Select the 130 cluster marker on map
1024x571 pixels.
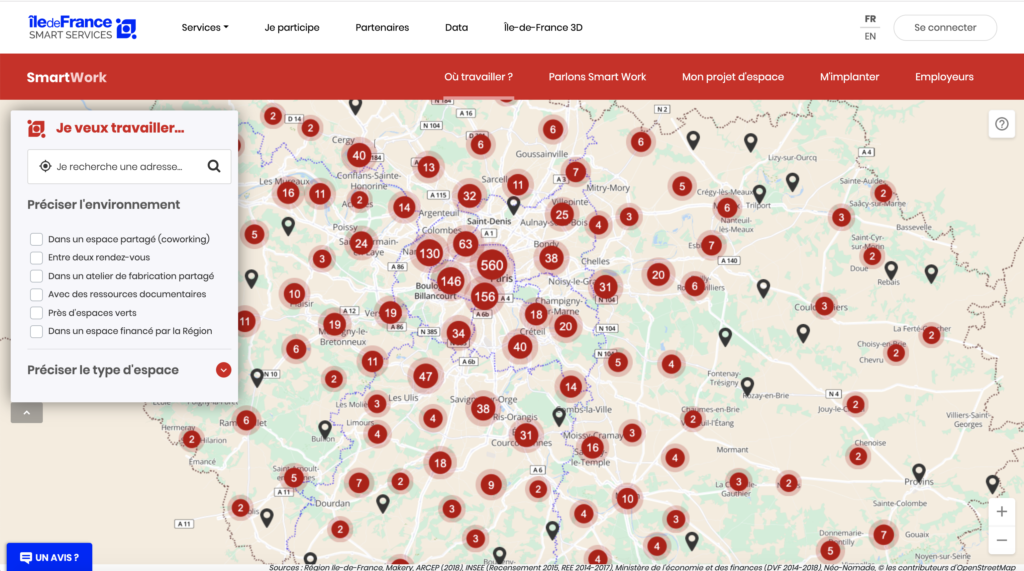[429, 254]
